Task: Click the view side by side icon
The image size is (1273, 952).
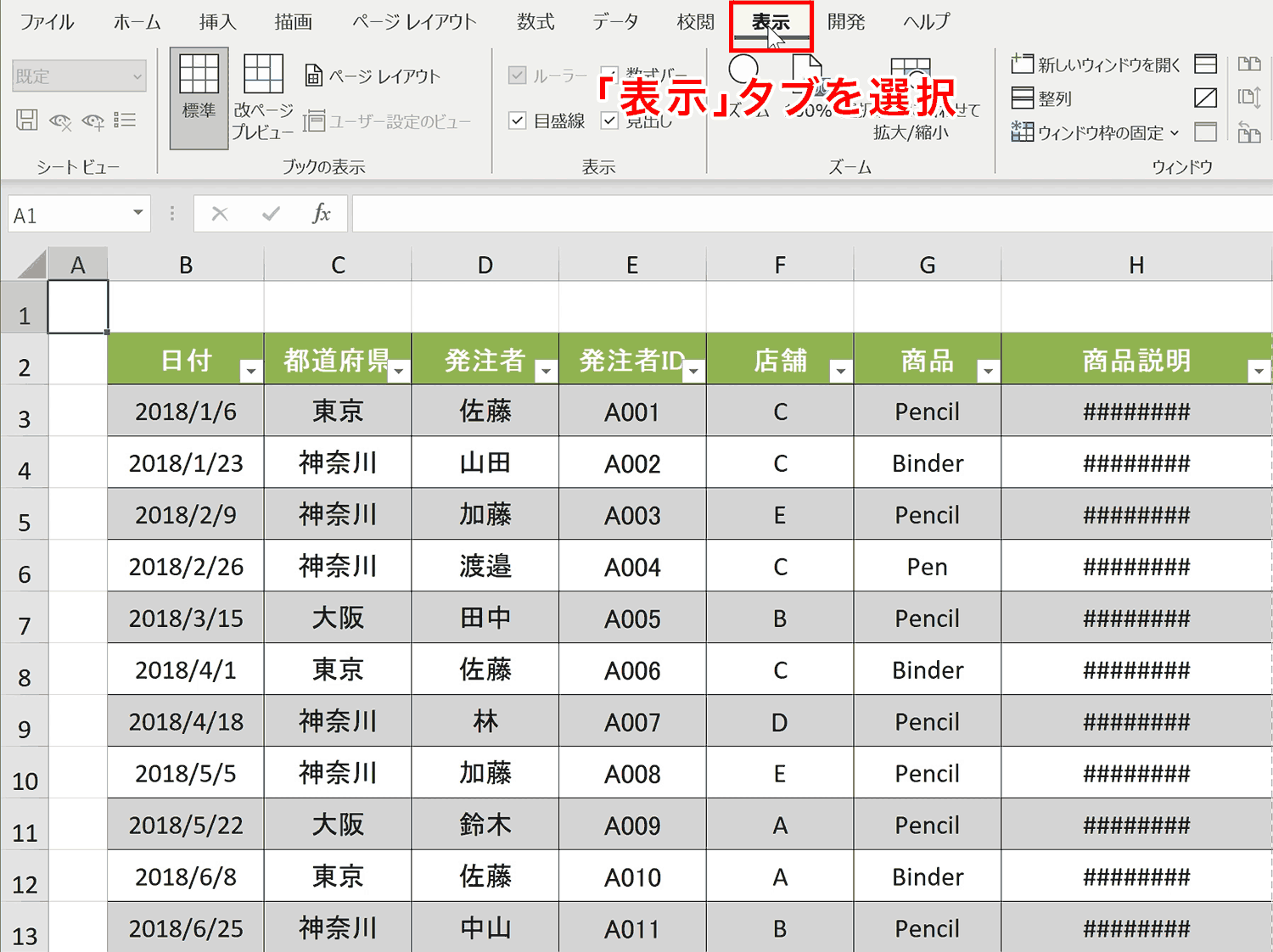Action: [1249, 64]
